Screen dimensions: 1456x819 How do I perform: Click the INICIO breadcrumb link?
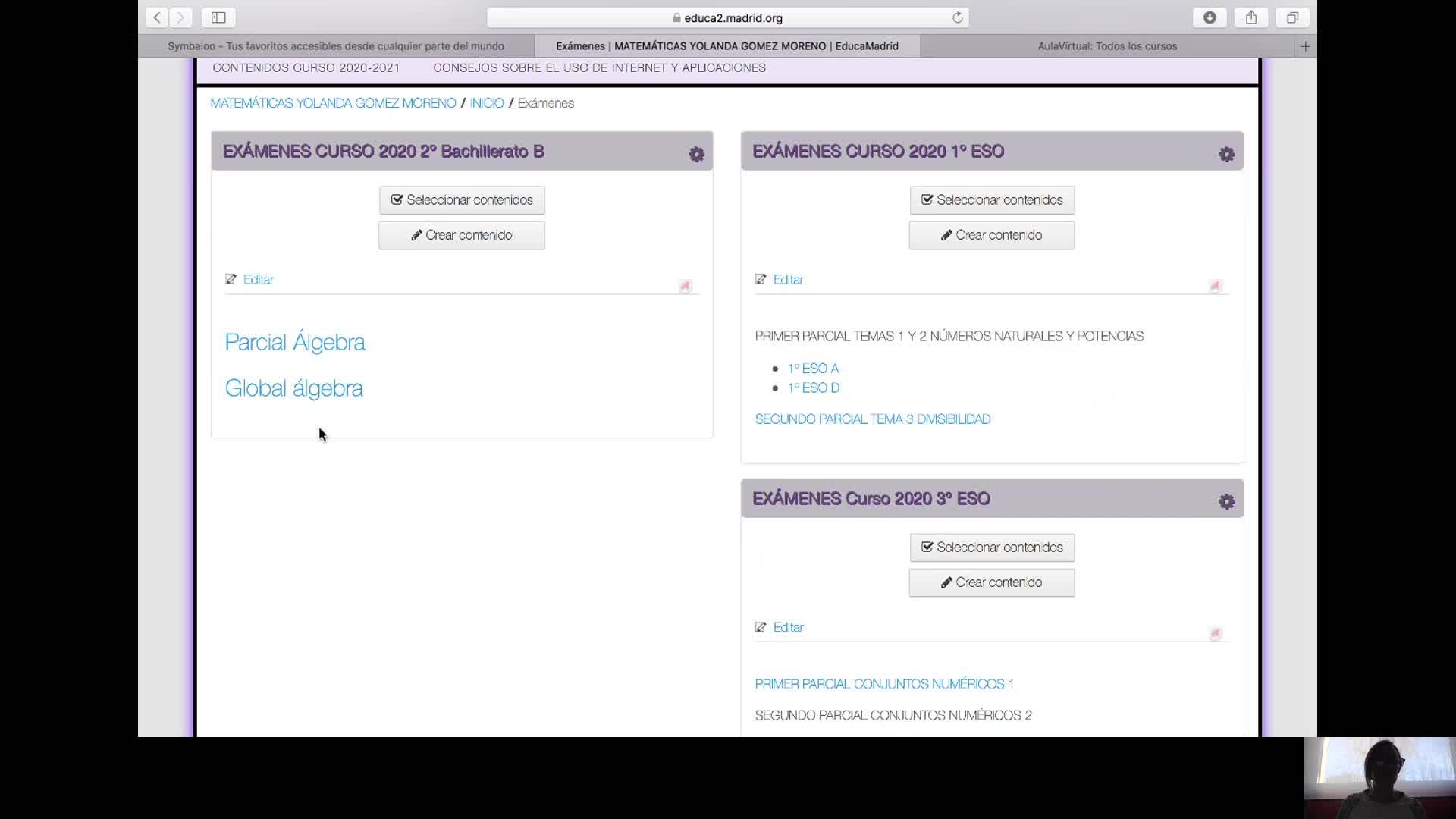click(486, 103)
